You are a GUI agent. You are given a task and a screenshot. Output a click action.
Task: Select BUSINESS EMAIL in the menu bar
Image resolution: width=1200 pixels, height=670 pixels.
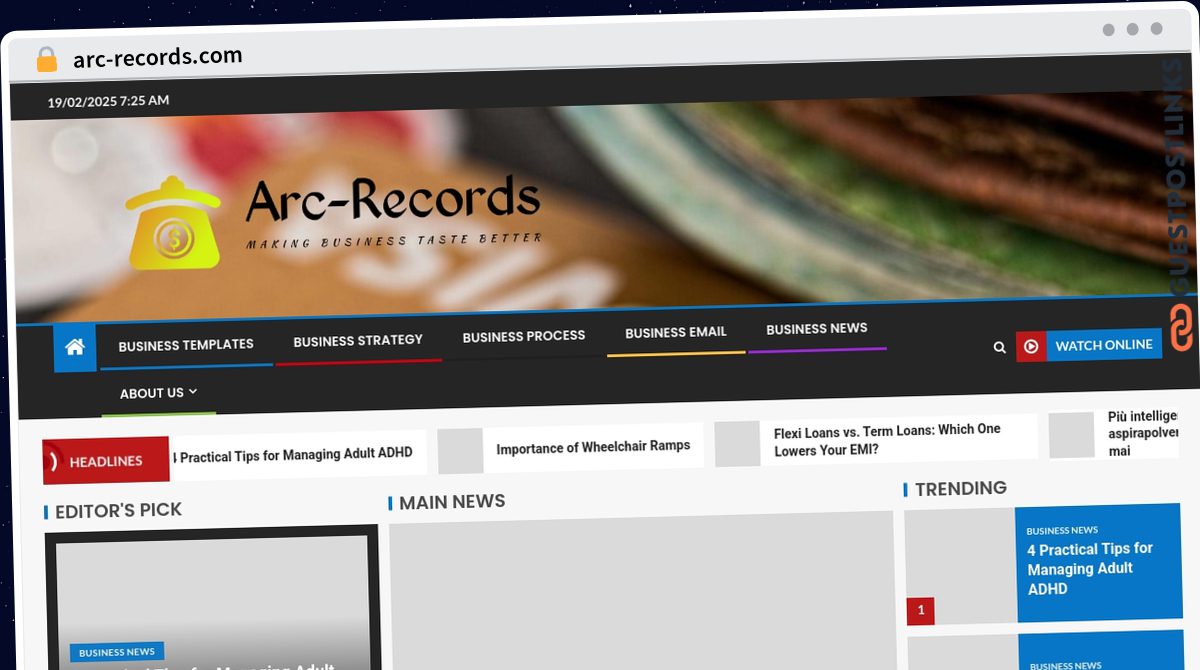pos(675,332)
